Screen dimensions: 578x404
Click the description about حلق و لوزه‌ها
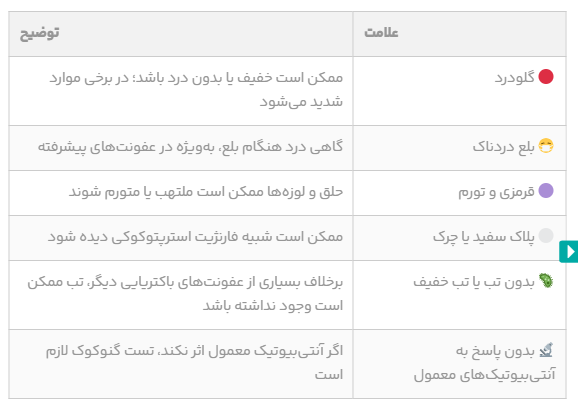[206, 192]
